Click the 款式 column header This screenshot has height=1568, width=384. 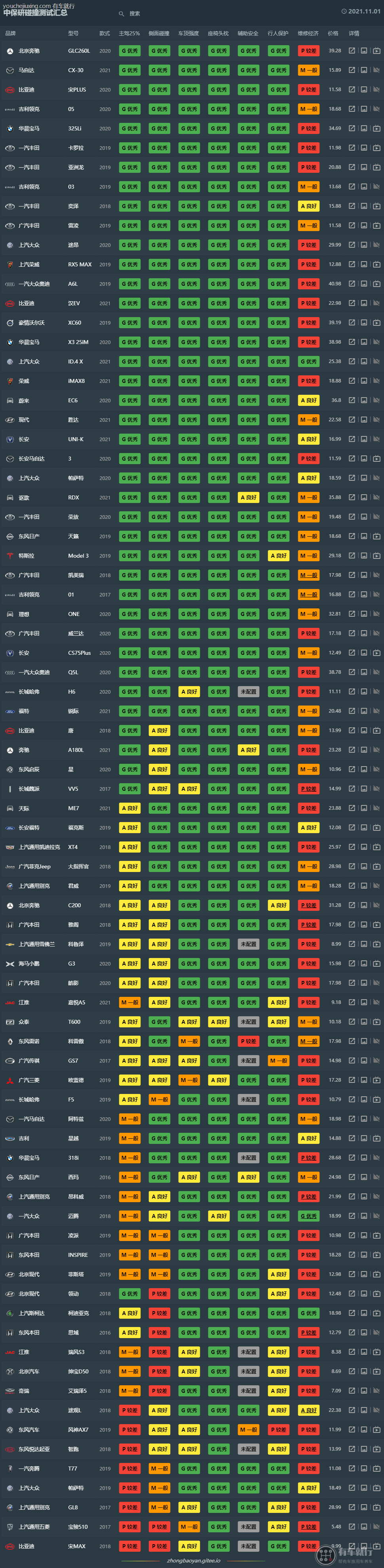tap(105, 33)
